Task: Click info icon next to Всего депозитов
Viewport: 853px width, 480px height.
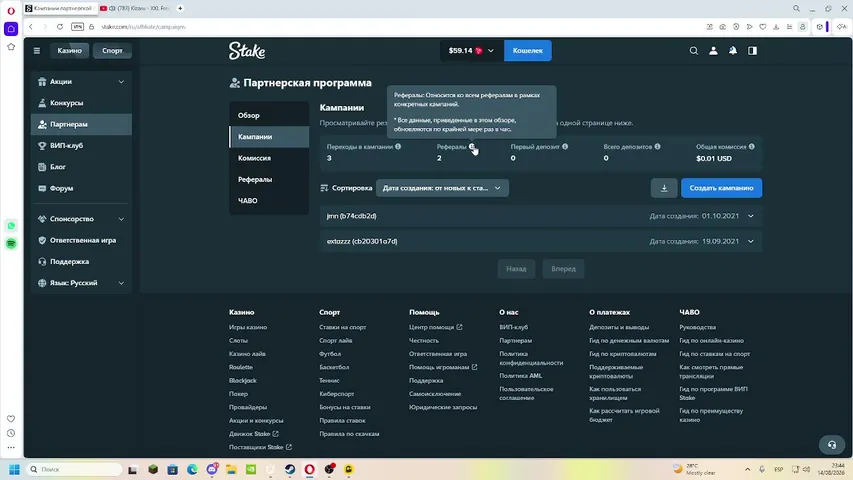Action: coord(658,146)
